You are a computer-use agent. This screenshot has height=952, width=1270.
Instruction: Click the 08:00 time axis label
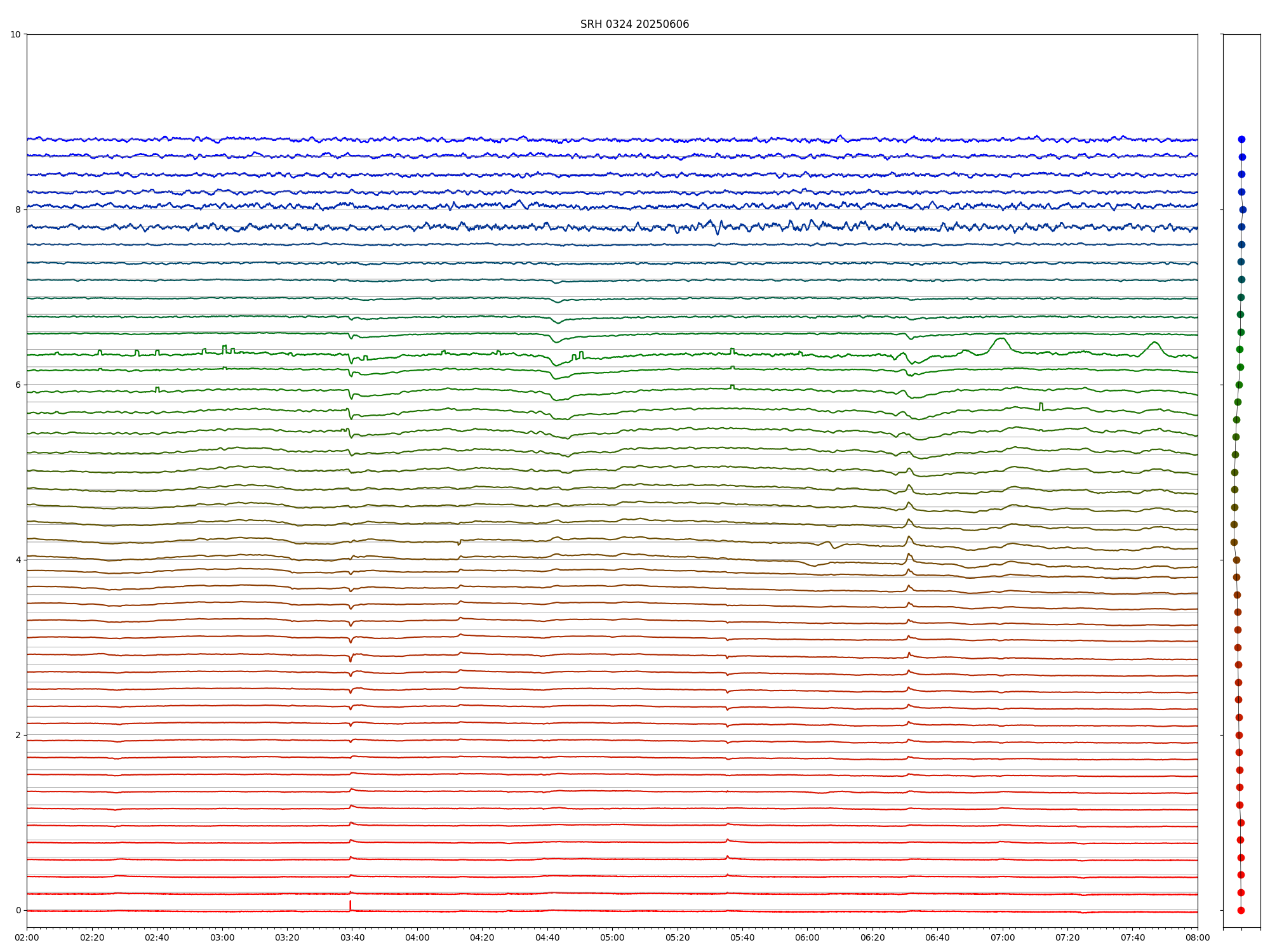click(1198, 937)
